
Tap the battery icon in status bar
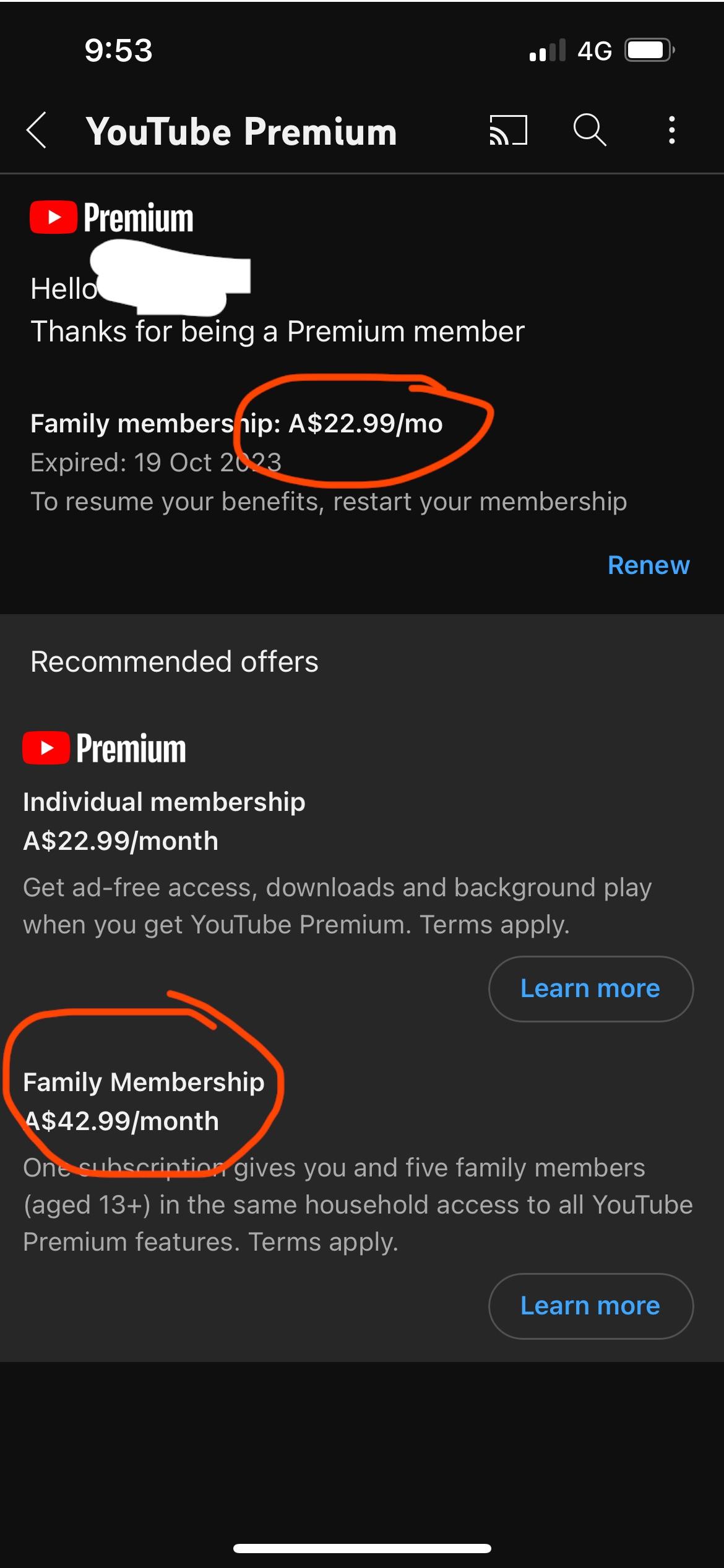click(649, 50)
